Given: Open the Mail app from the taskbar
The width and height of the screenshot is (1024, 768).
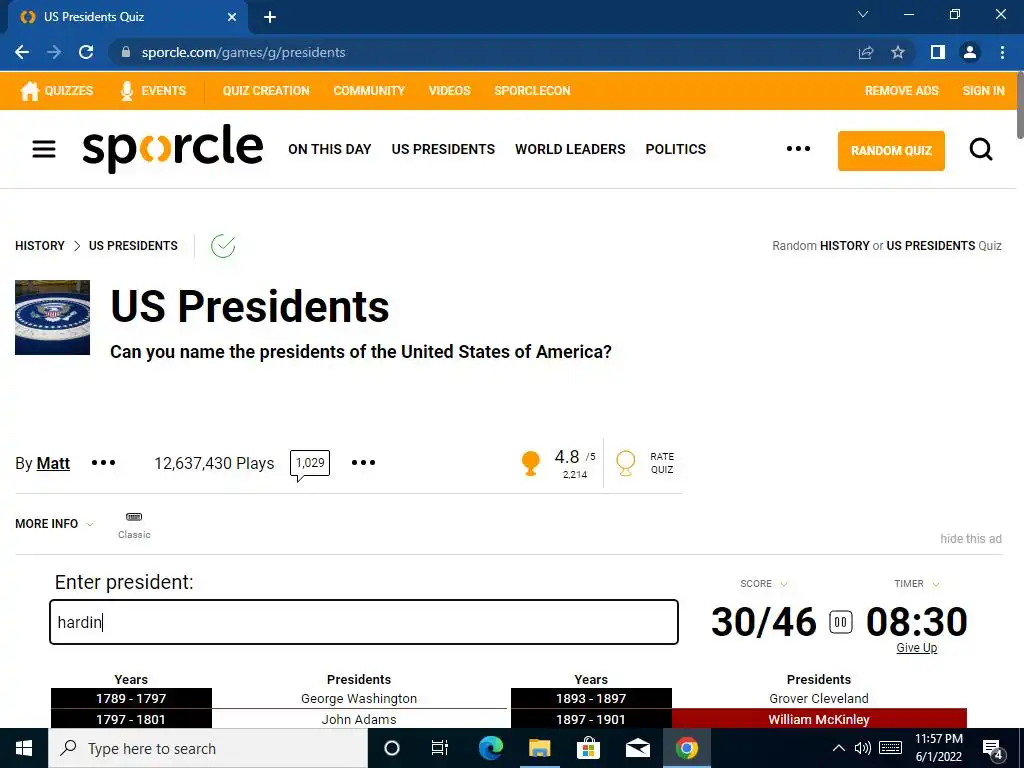Looking at the screenshot, I should [x=637, y=748].
